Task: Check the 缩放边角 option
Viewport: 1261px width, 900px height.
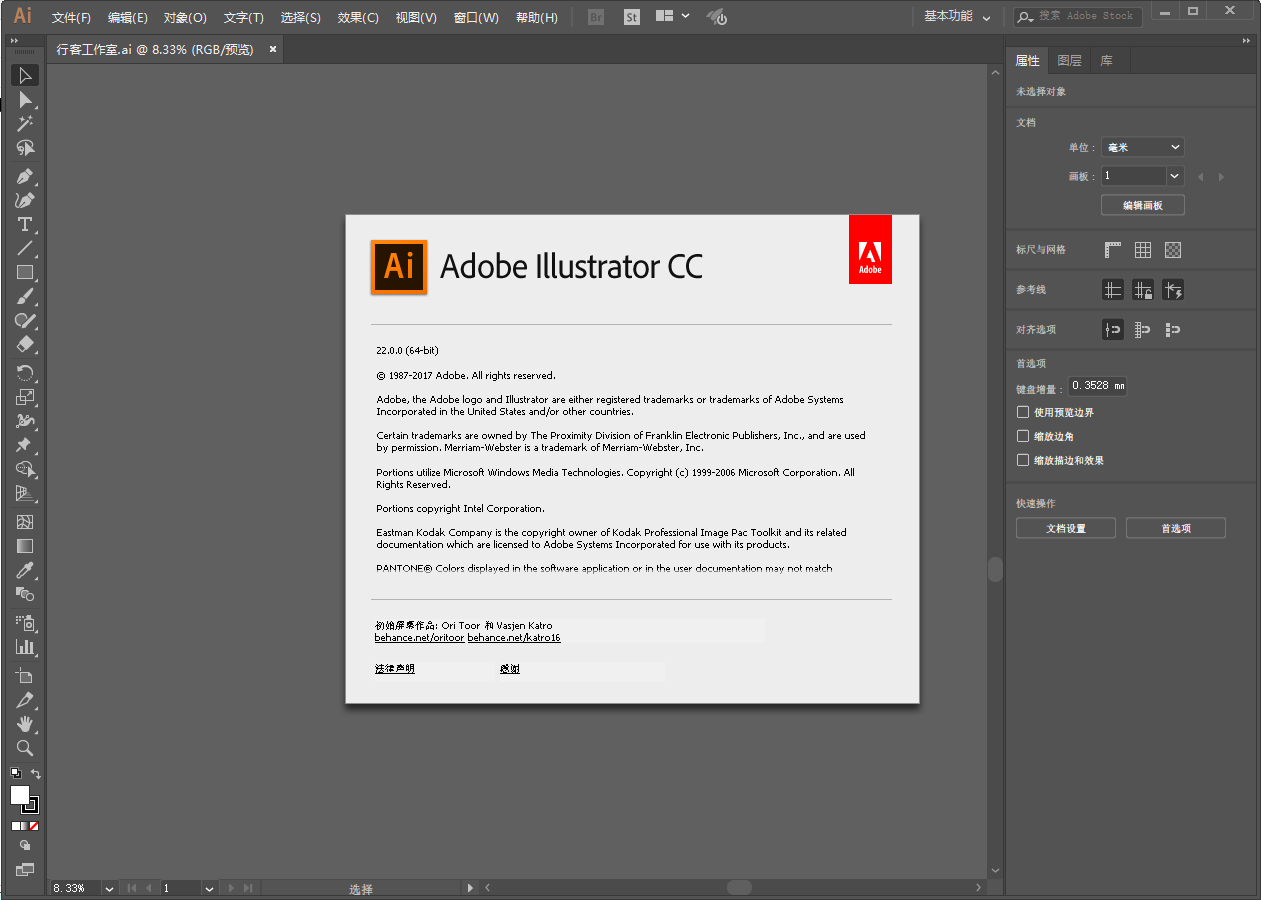Action: pos(1022,435)
